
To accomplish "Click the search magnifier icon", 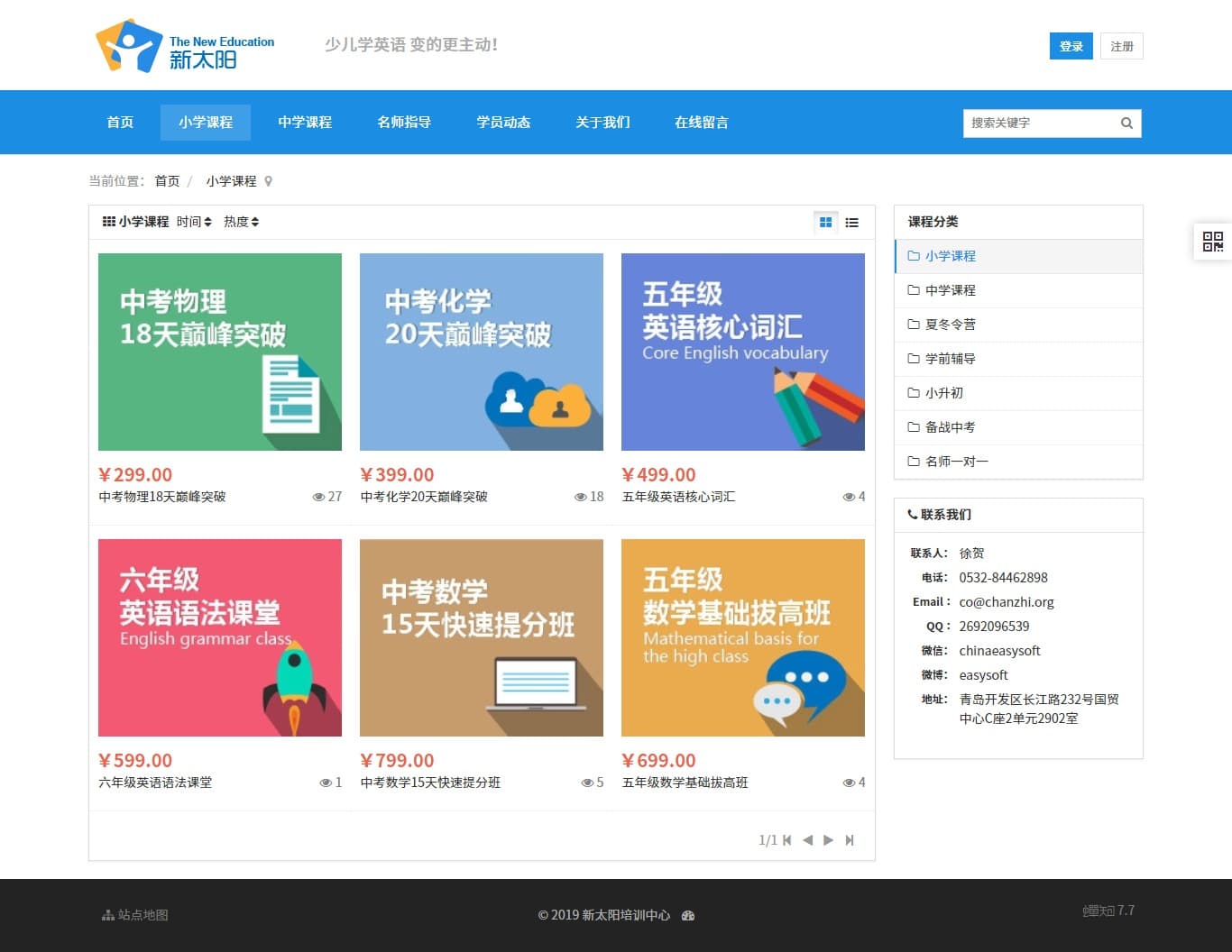I will point(1126,124).
